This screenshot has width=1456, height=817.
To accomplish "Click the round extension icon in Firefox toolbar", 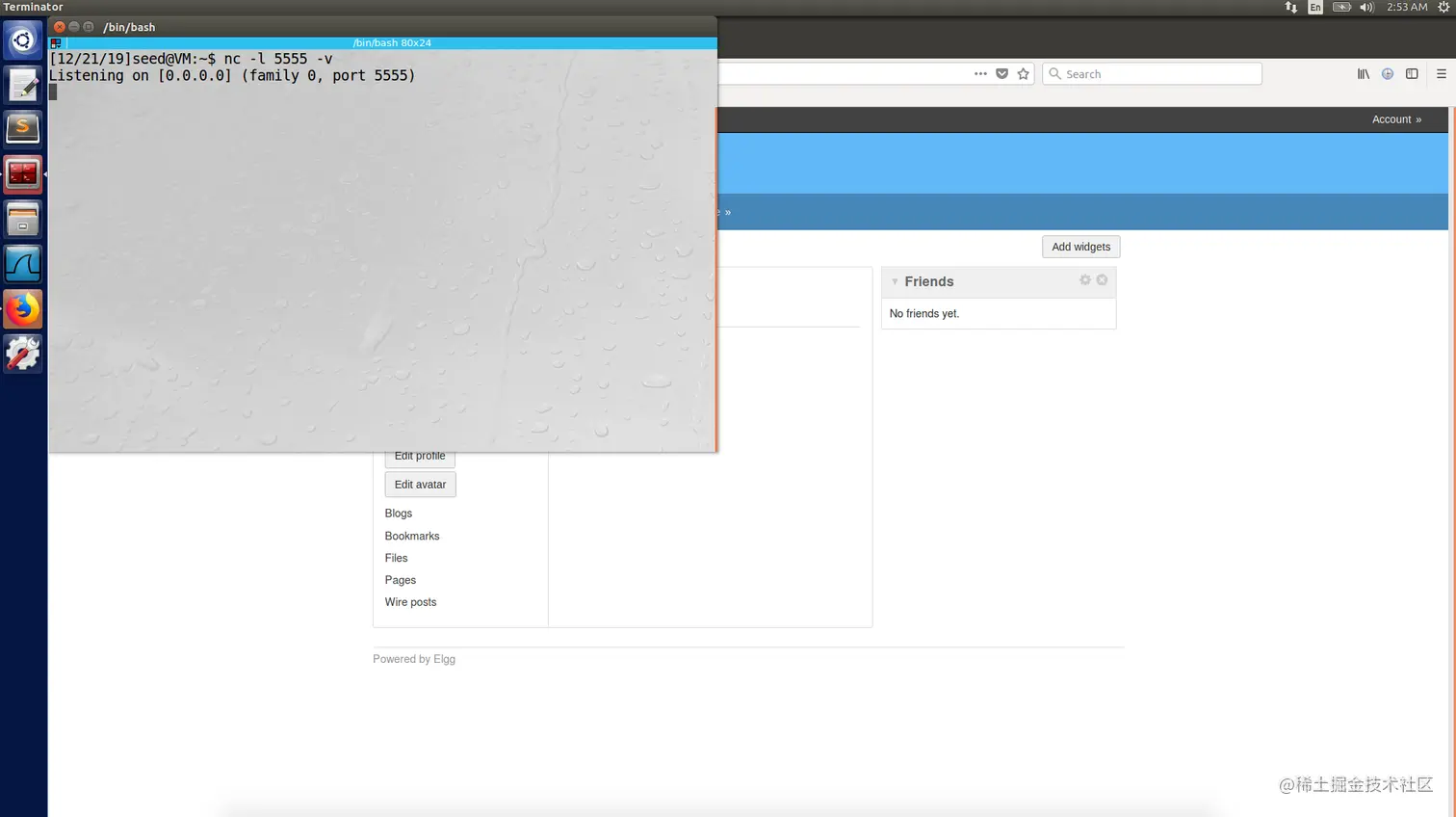I will click(x=1388, y=73).
